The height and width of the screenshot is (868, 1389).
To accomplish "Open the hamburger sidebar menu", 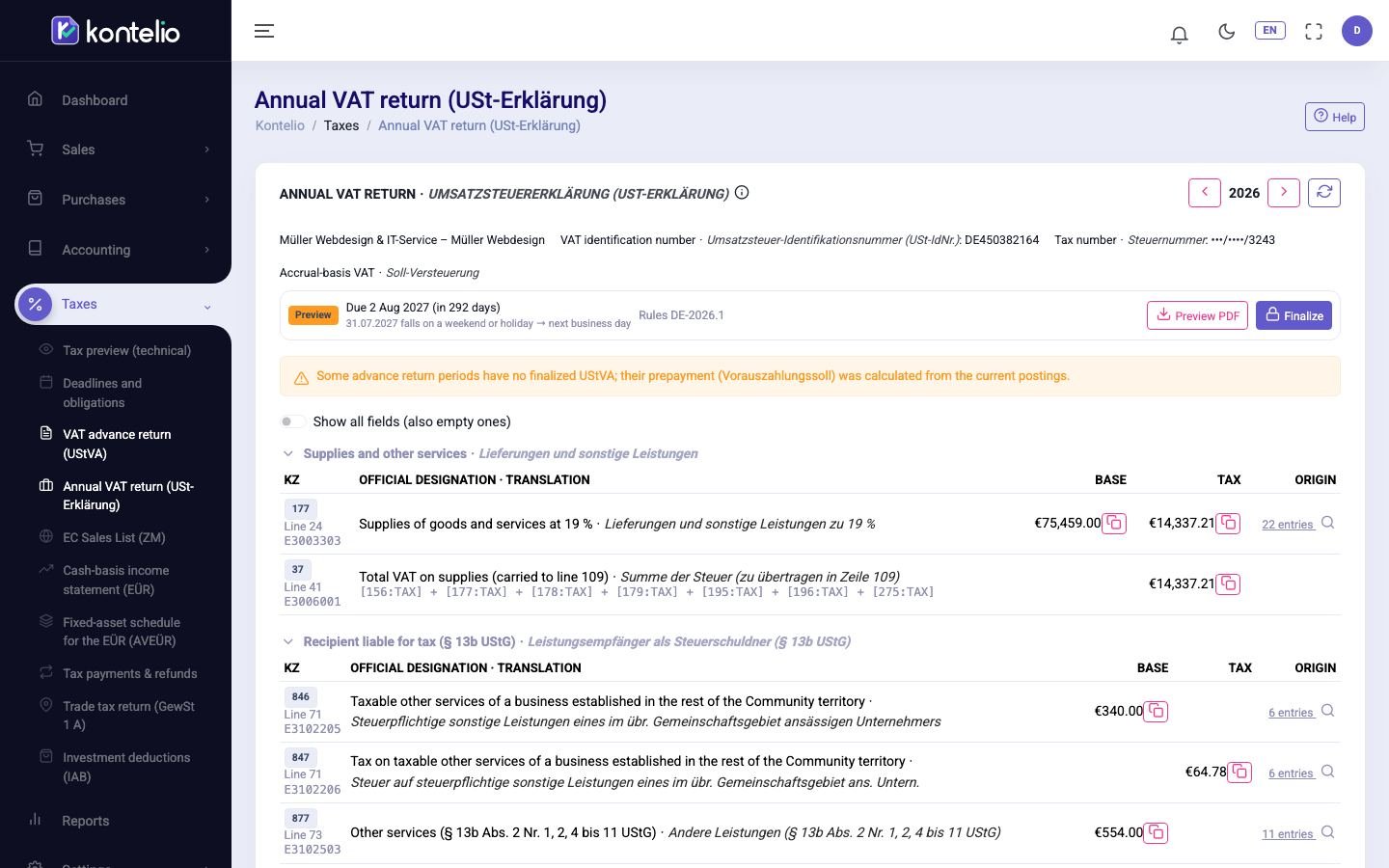I will point(264,31).
